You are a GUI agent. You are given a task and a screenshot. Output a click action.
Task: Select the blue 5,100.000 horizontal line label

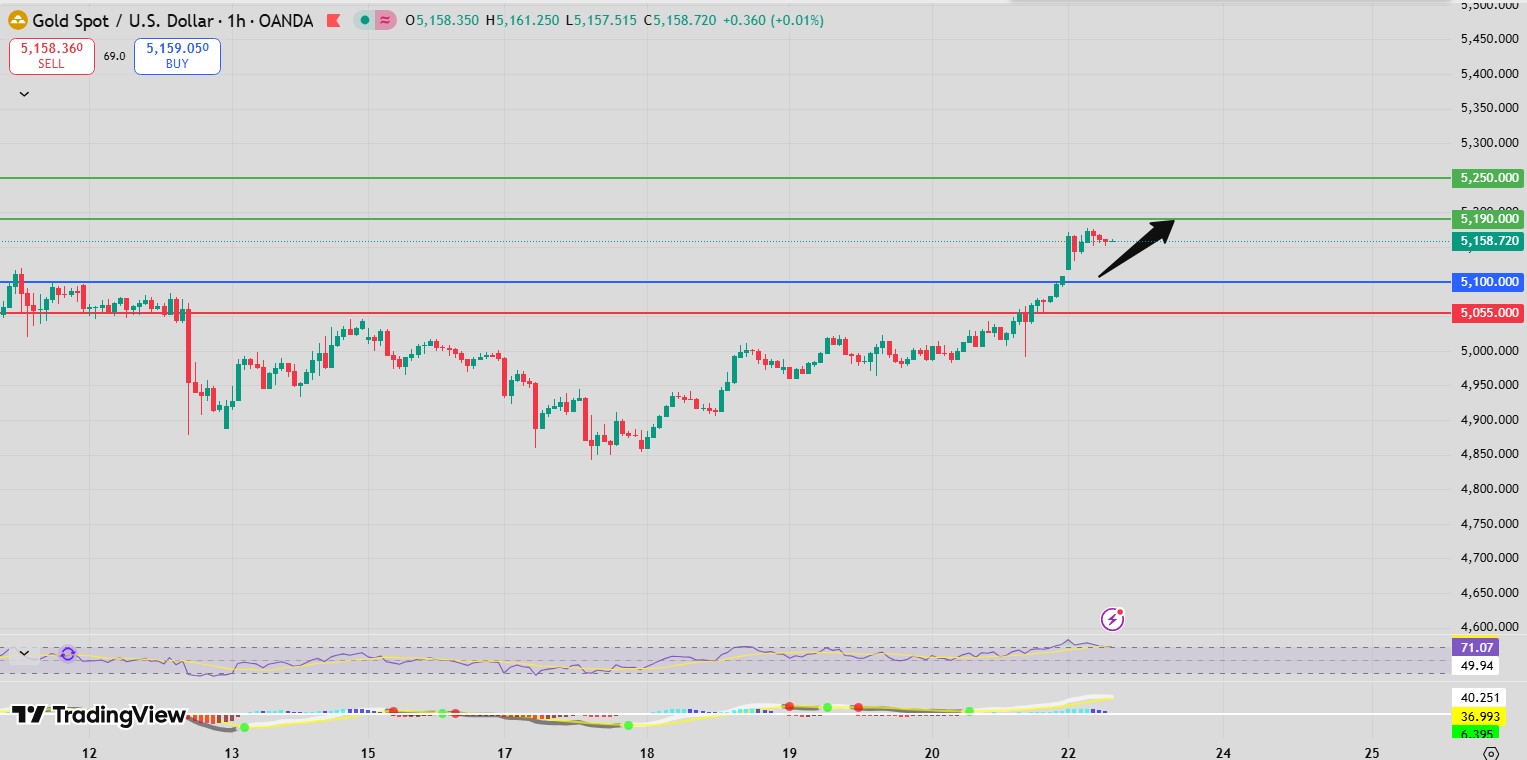coord(1488,282)
